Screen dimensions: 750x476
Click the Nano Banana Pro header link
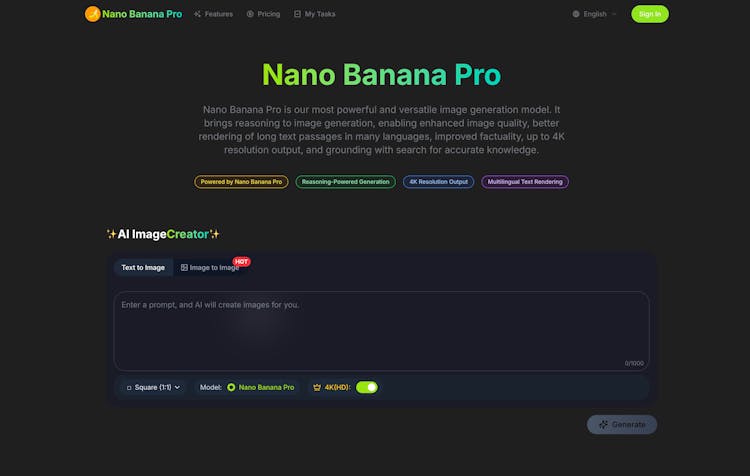click(x=133, y=14)
